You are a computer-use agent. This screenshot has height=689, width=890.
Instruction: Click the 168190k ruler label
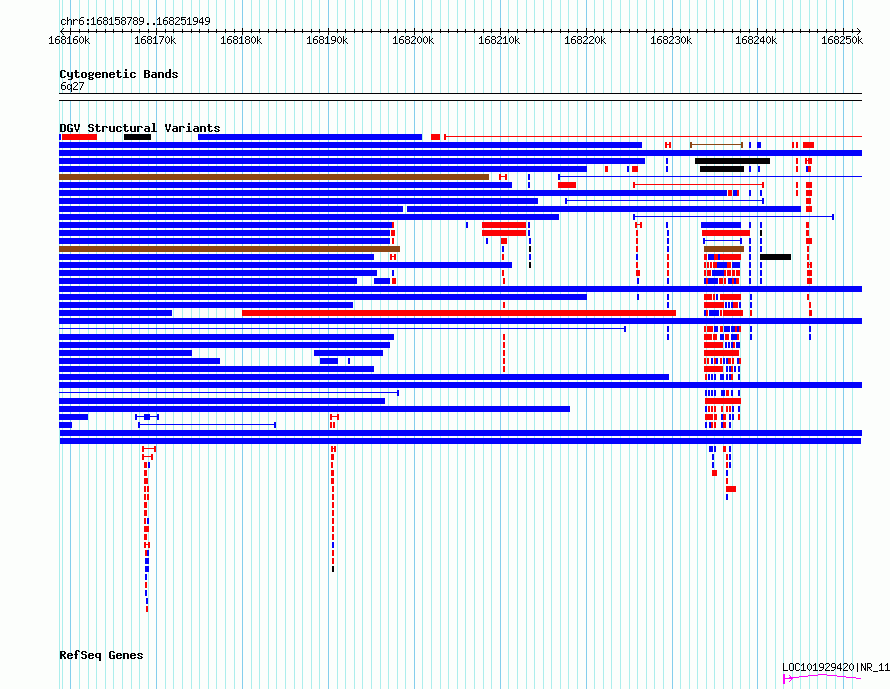click(327, 40)
